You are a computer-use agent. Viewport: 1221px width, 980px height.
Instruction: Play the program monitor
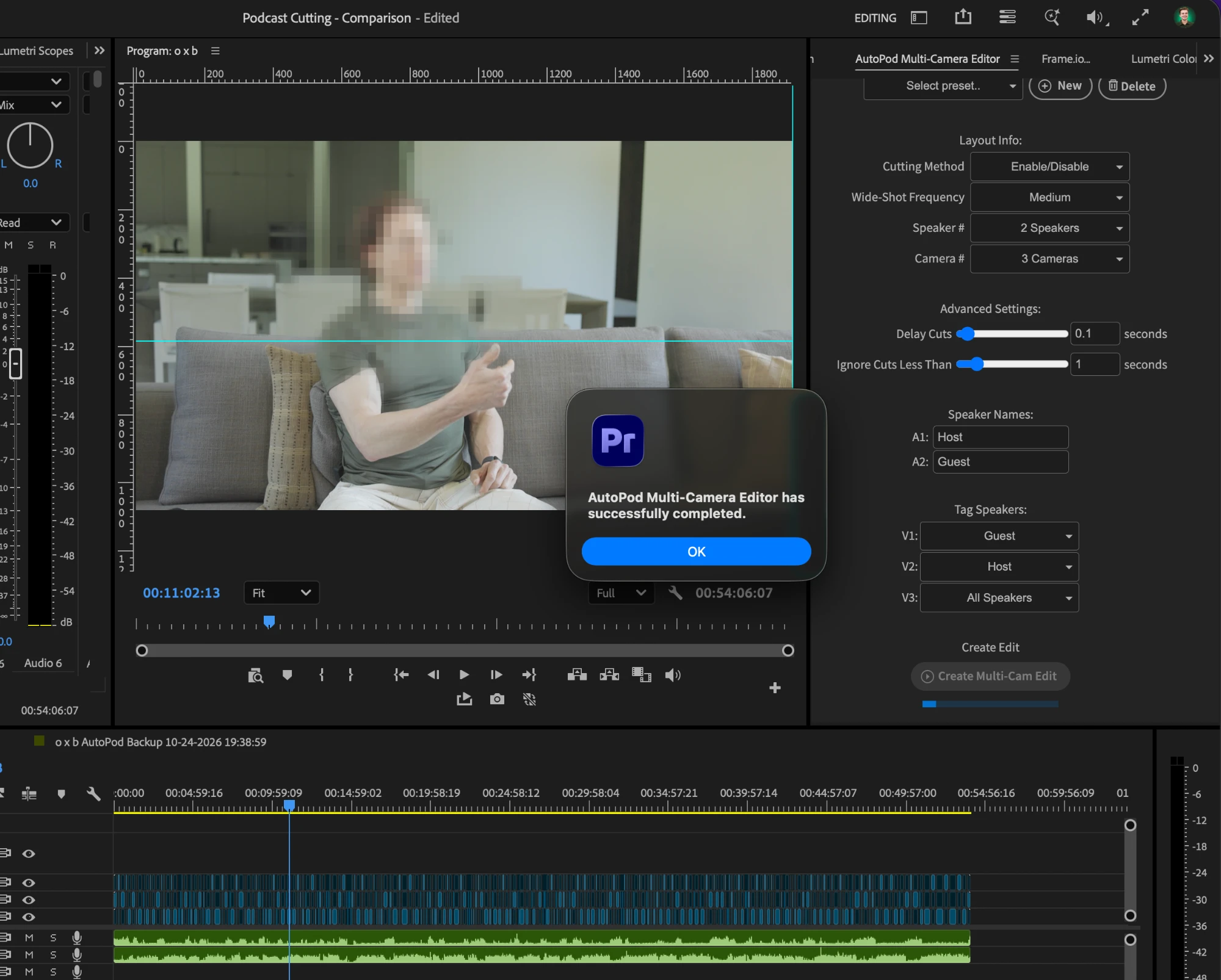pos(464,674)
